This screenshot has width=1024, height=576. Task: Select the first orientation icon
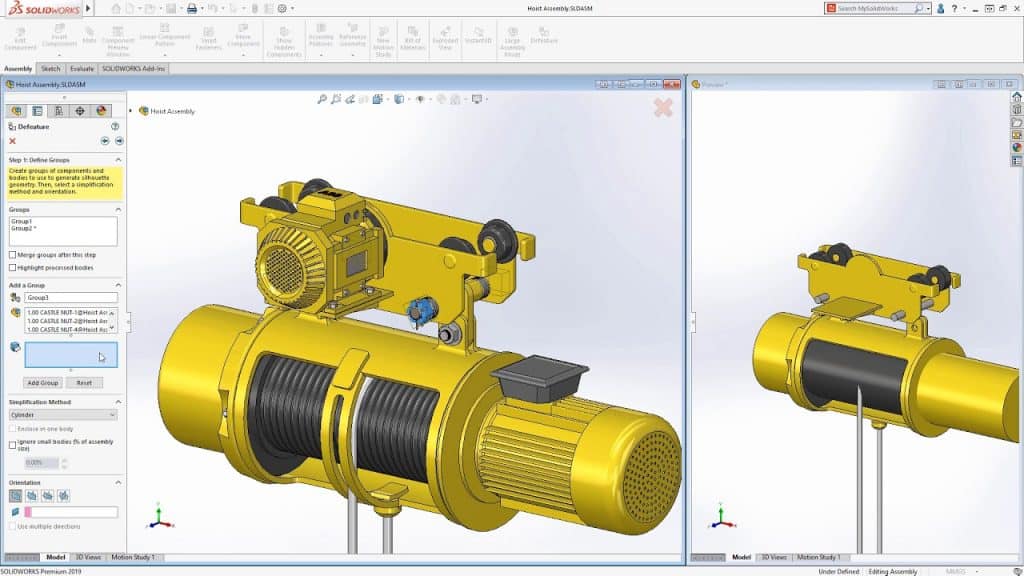[15, 495]
